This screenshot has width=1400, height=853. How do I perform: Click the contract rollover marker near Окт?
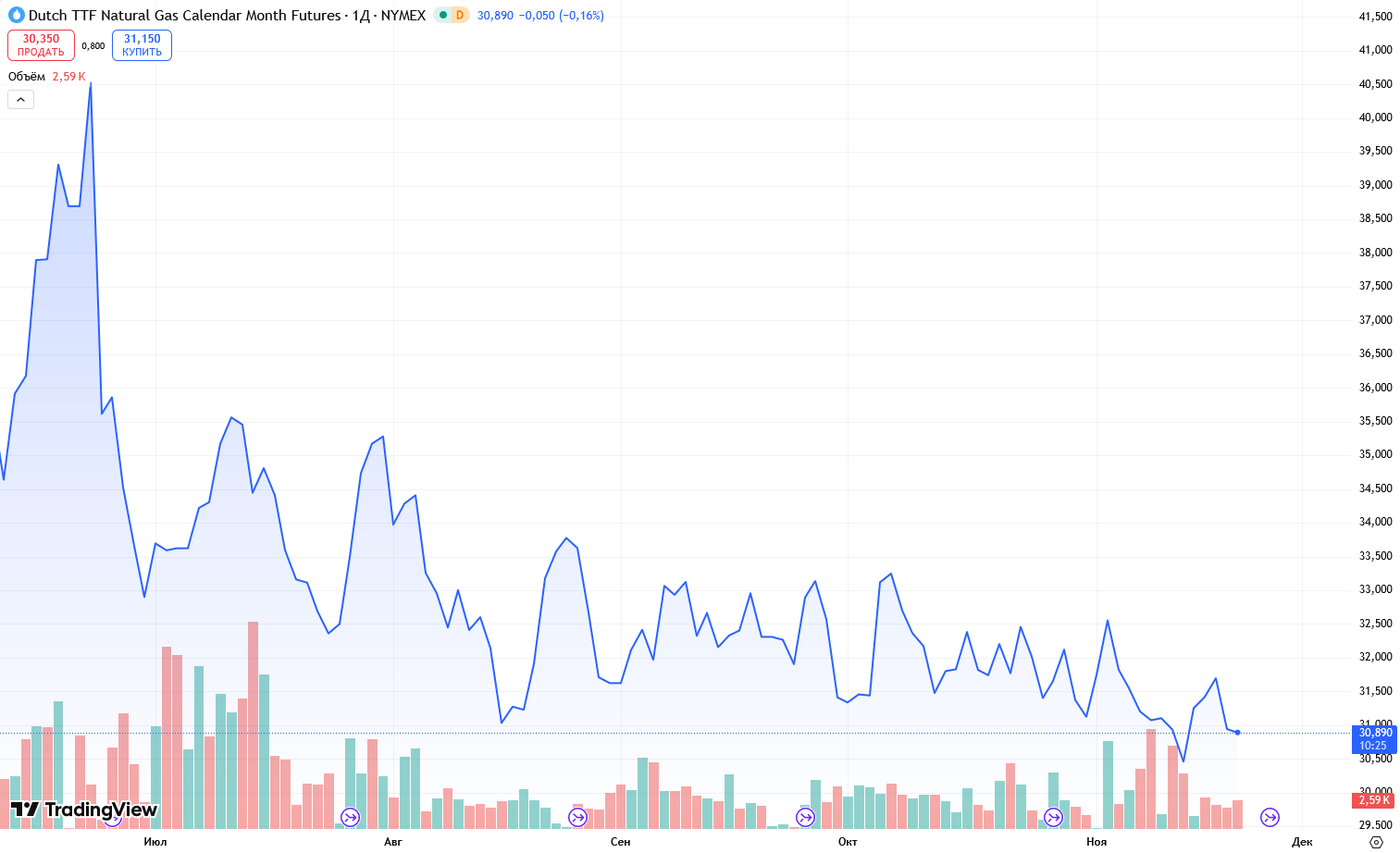click(805, 817)
